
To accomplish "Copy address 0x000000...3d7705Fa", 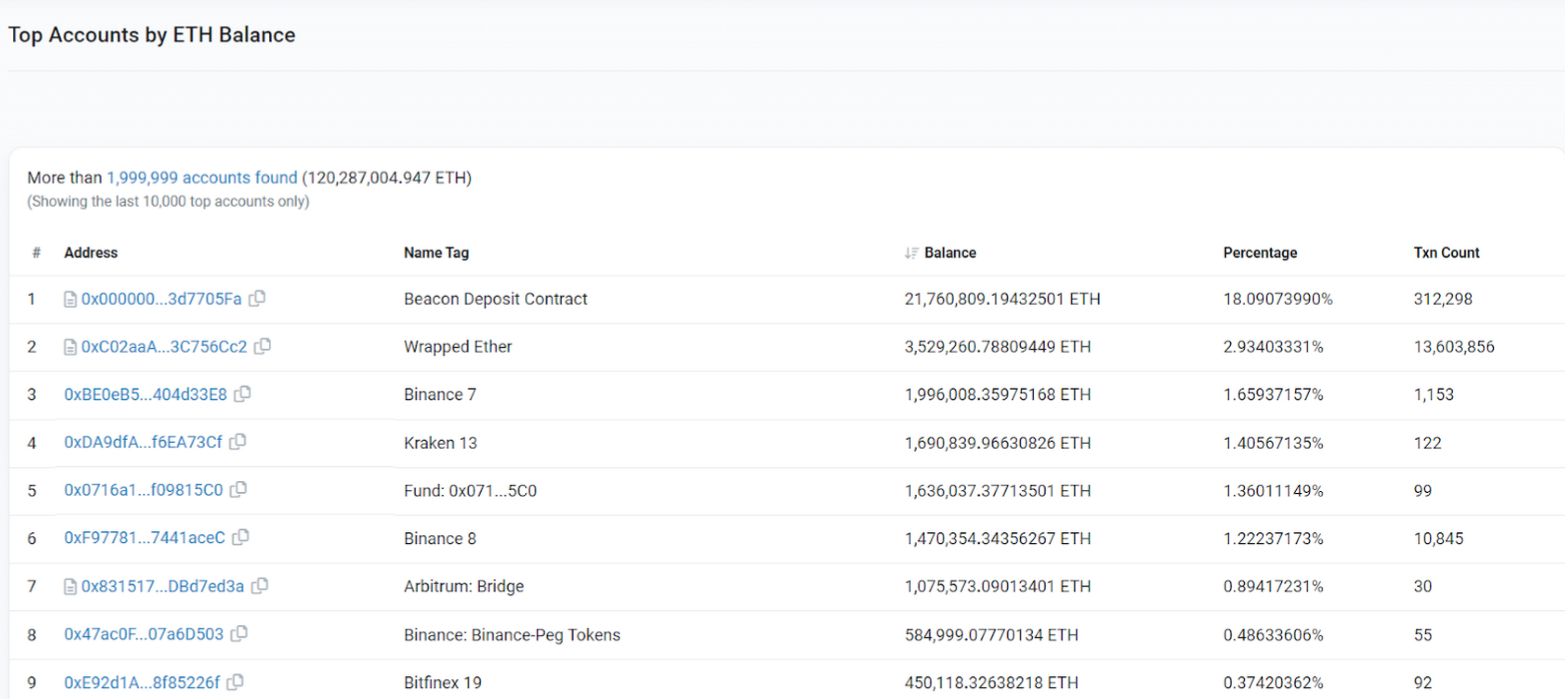I will (257, 298).
